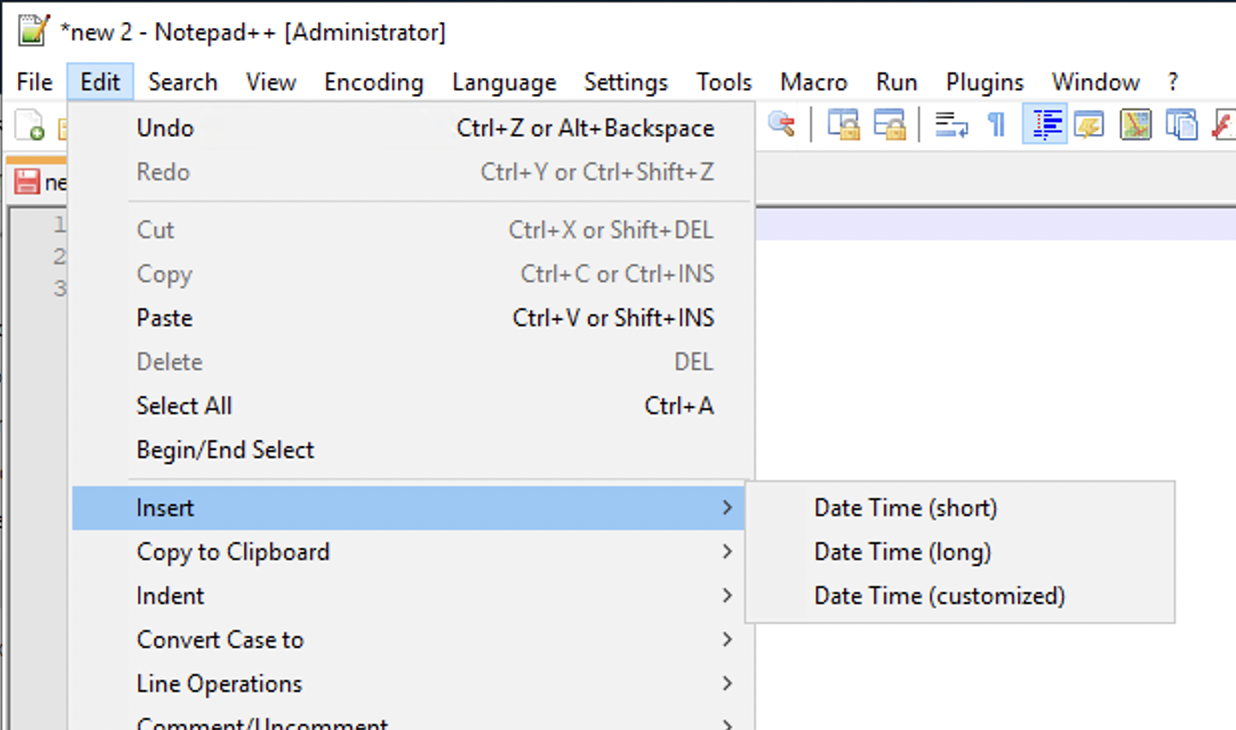The image size is (1236, 730).
Task: Select the highlighted Insert menu entry
Action: 165,507
